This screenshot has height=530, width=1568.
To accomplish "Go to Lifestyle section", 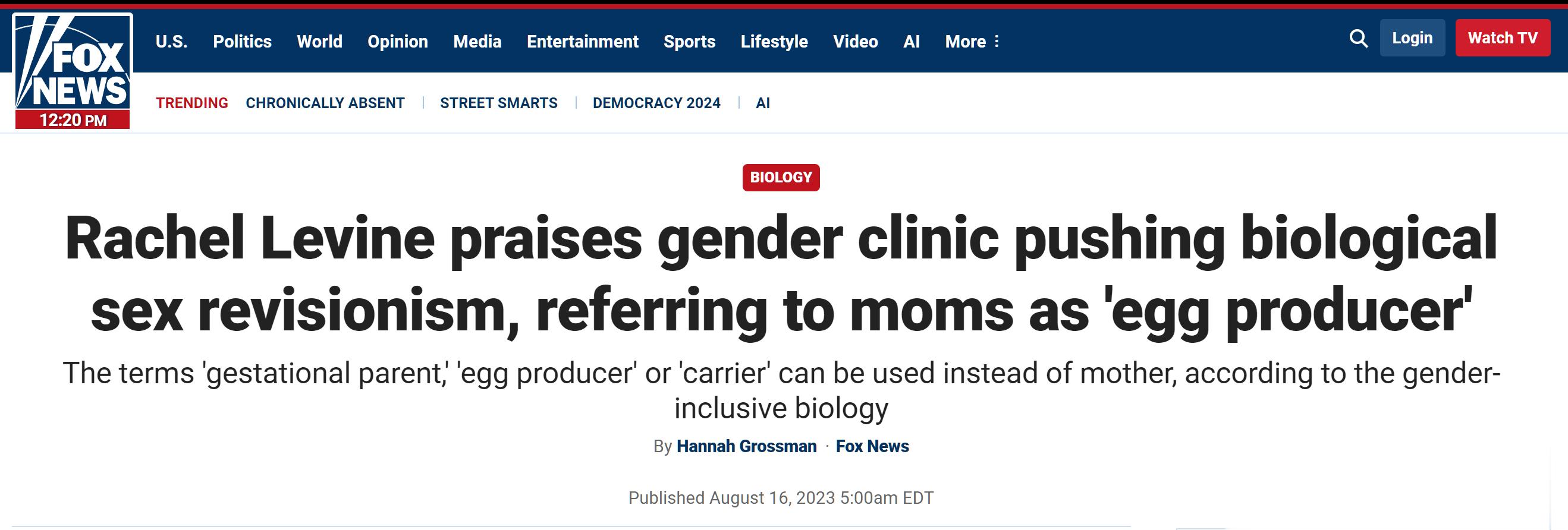I will coord(774,42).
